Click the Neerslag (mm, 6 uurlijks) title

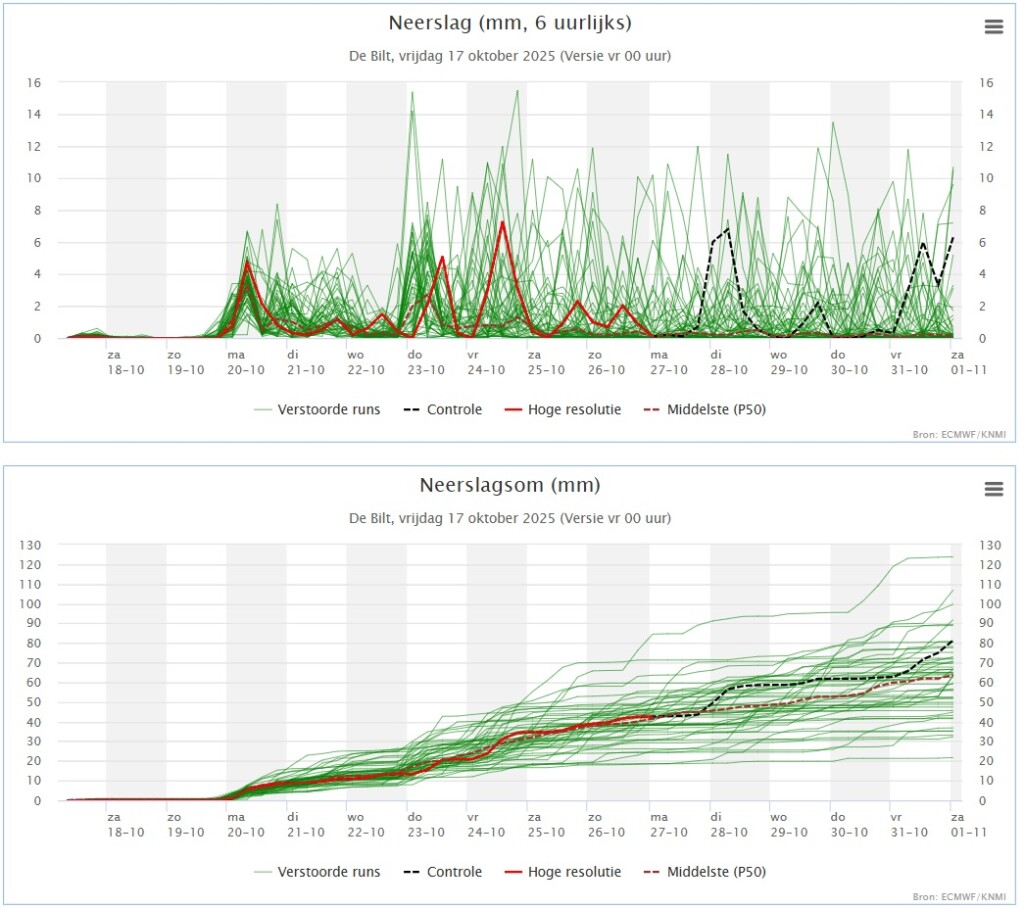pos(510,23)
